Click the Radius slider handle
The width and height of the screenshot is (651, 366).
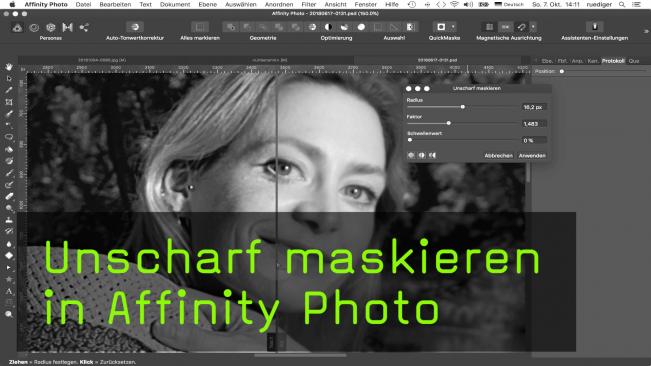(463, 107)
